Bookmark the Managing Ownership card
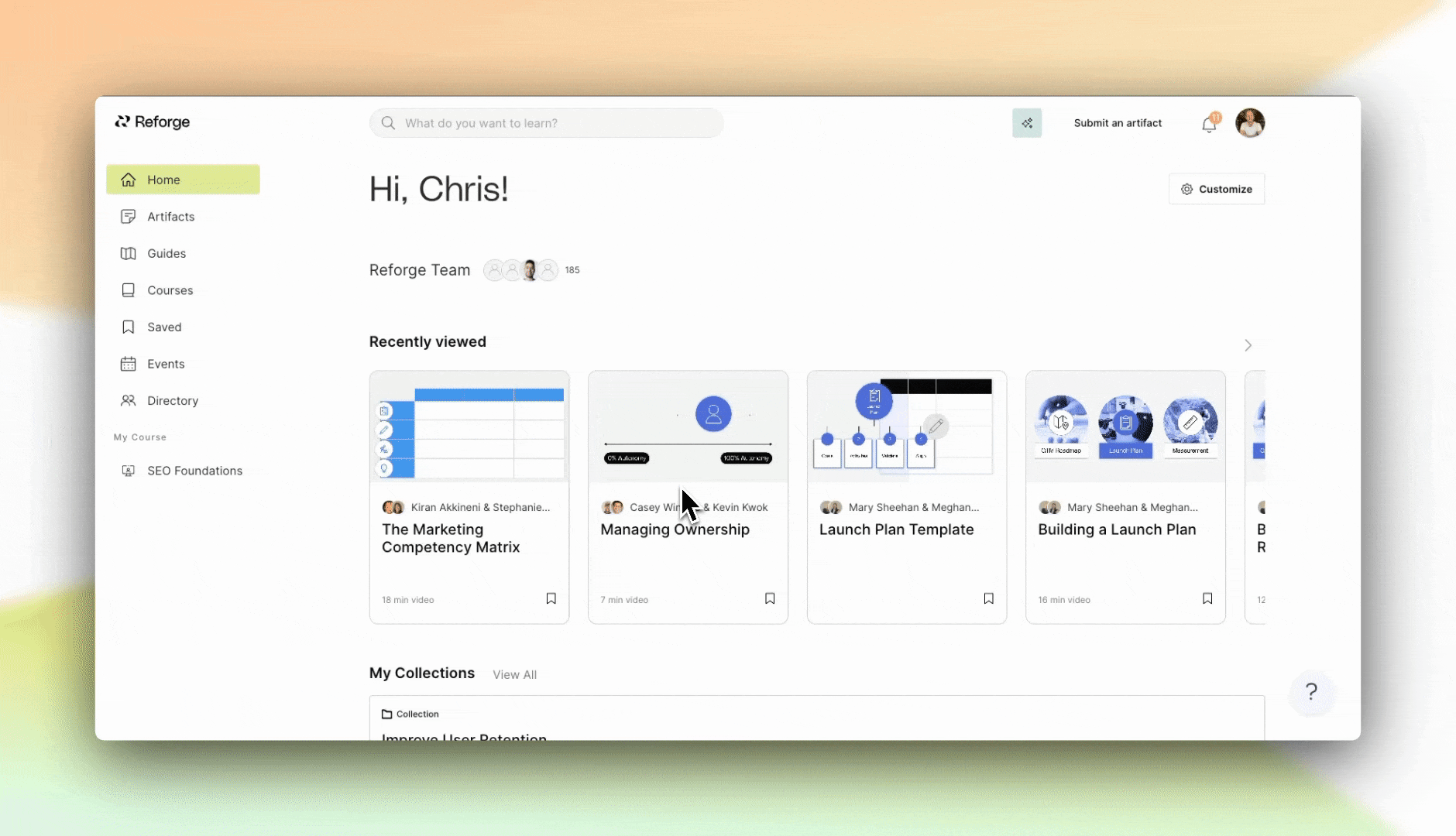The image size is (1456, 836). 770,598
